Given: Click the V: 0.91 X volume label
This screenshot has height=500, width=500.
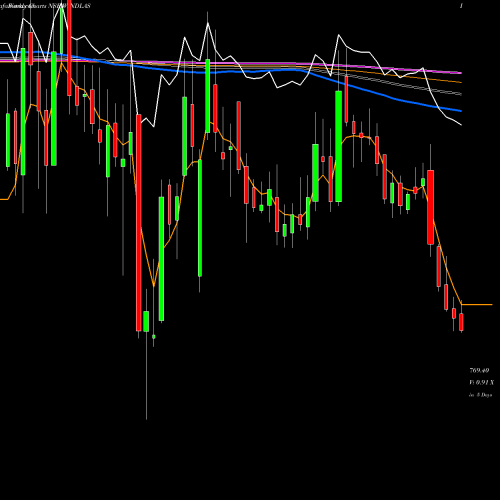Looking at the screenshot, I should pyautogui.click(x=482, y=382).
